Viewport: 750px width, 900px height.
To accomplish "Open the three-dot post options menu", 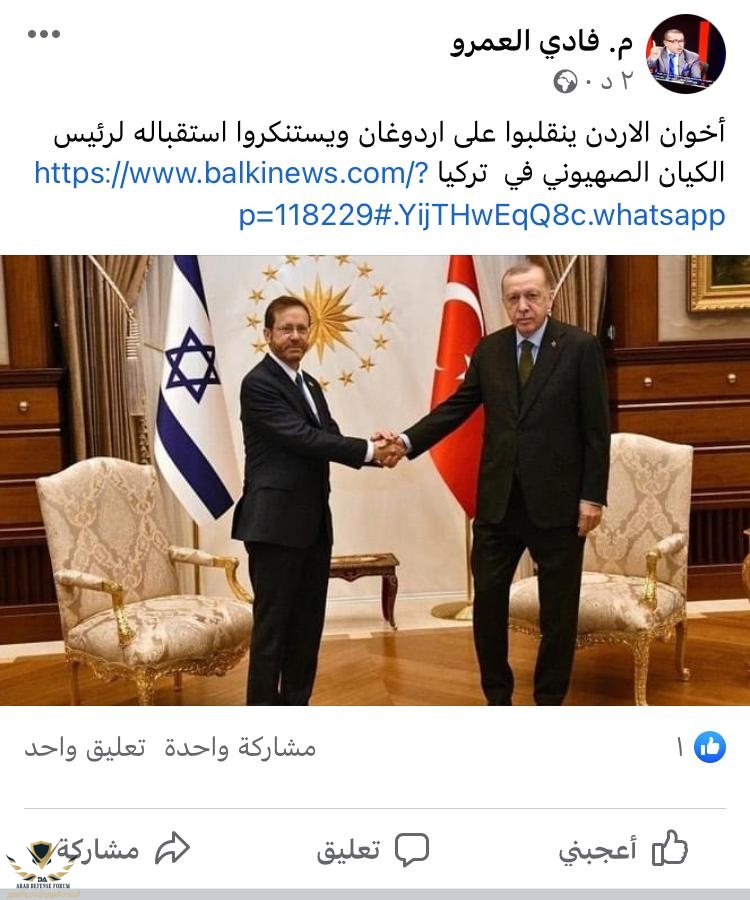I will 44,34.
